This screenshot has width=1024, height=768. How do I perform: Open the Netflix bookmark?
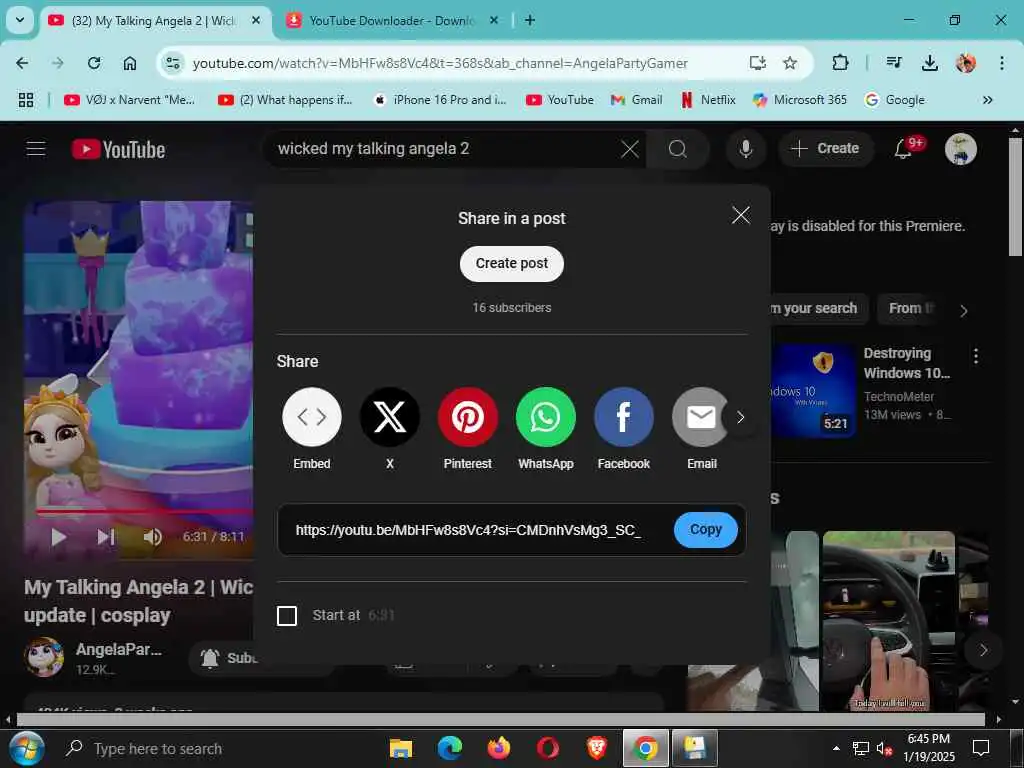pyautogui.click(x=709, y=100)
